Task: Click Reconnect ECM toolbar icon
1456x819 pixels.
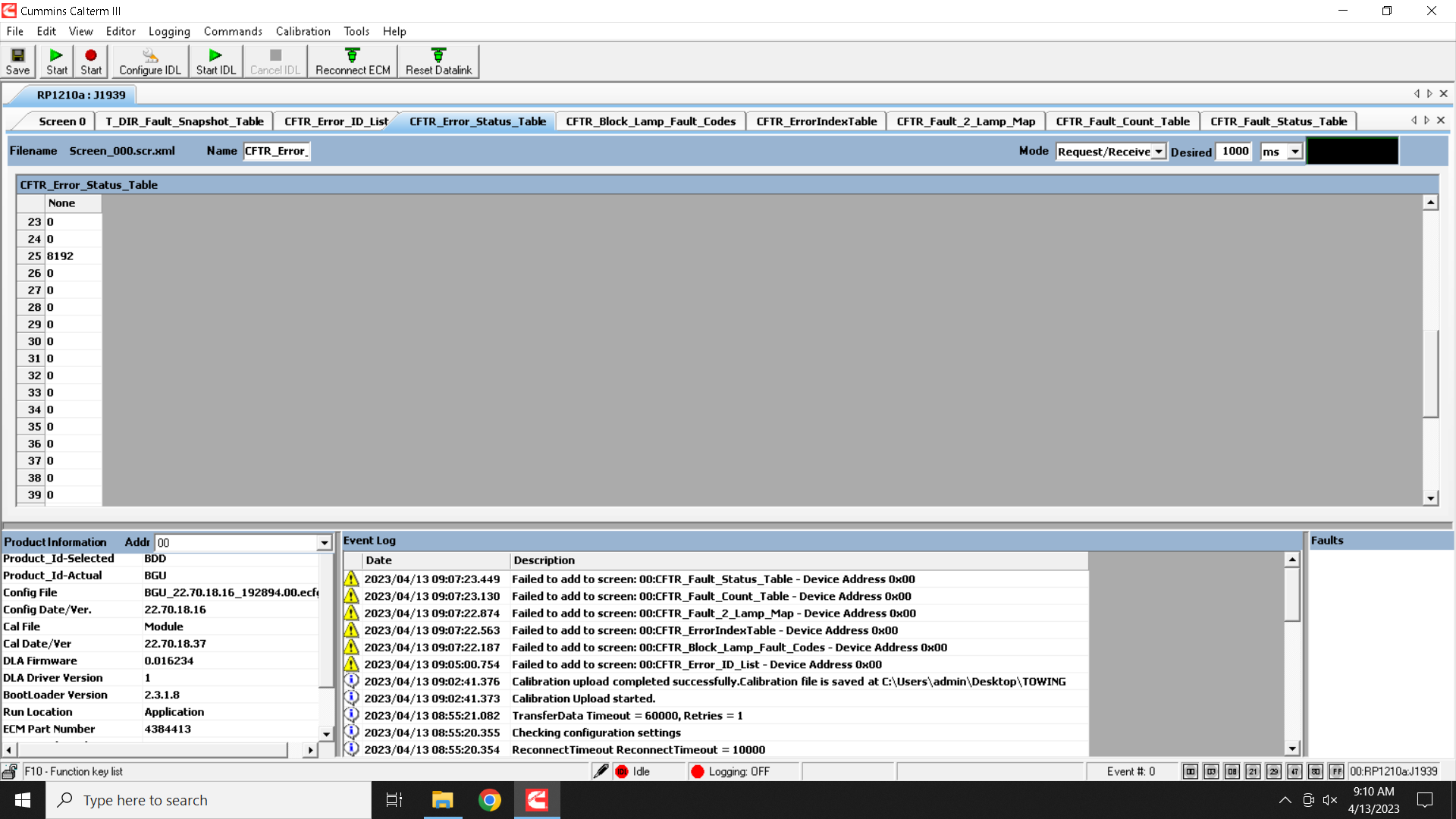Action: [353, 61]
